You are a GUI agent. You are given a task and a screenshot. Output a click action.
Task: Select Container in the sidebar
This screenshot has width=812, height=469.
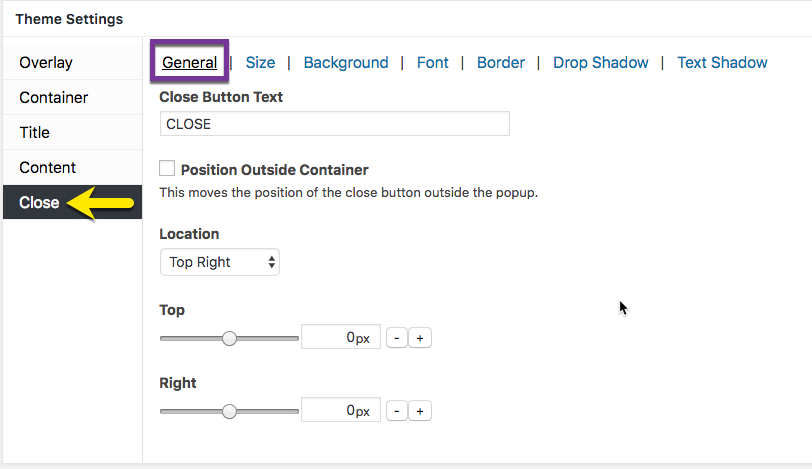point(54,98)
